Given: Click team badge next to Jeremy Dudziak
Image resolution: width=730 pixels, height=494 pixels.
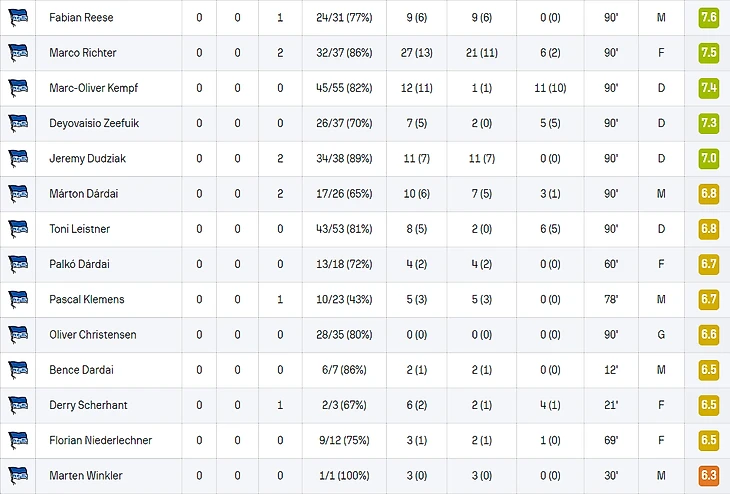Looking at the screenshot, I should tap(18, 158).
